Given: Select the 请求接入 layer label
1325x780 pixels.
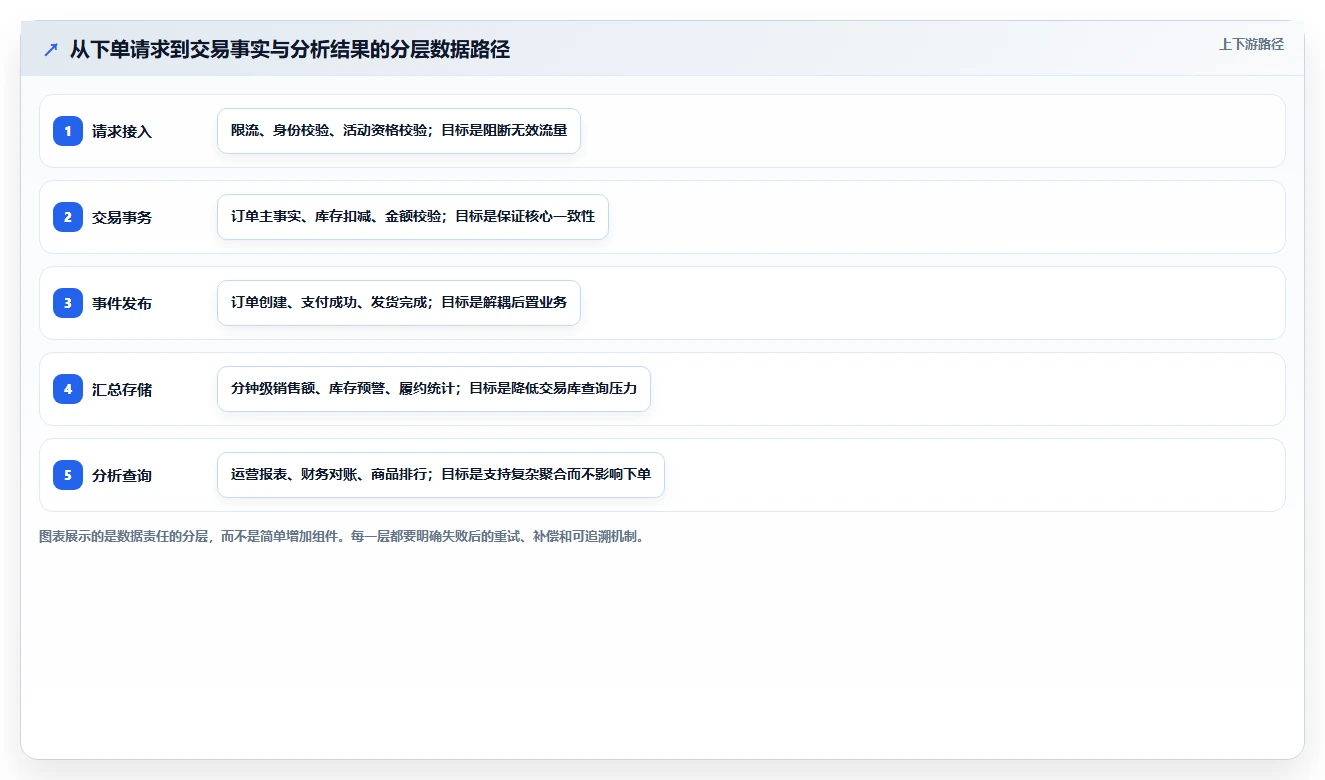Looking at the screenshot, I should coord(122,131).
